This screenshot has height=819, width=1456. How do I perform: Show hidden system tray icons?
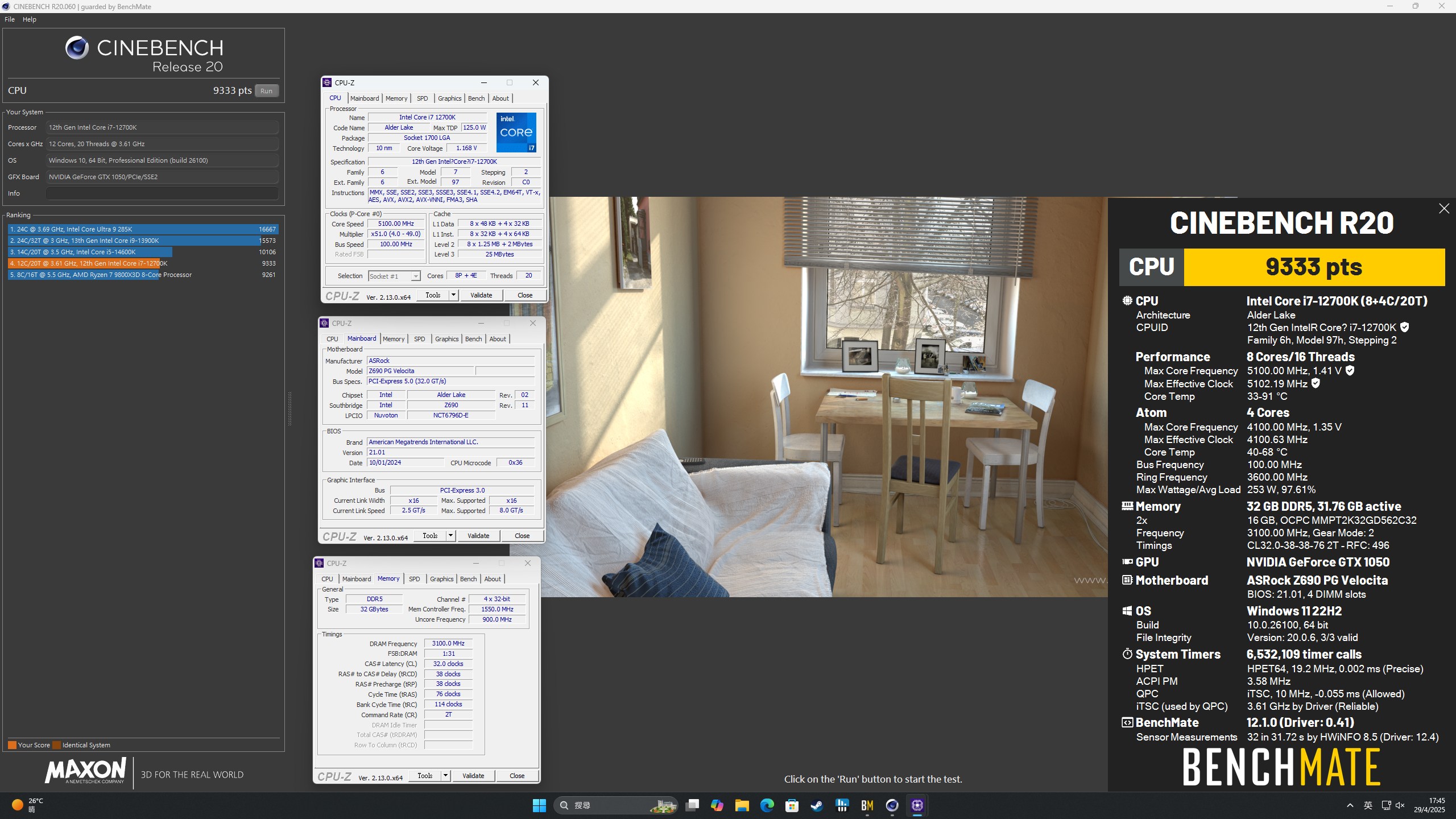tap(1350, 805)
